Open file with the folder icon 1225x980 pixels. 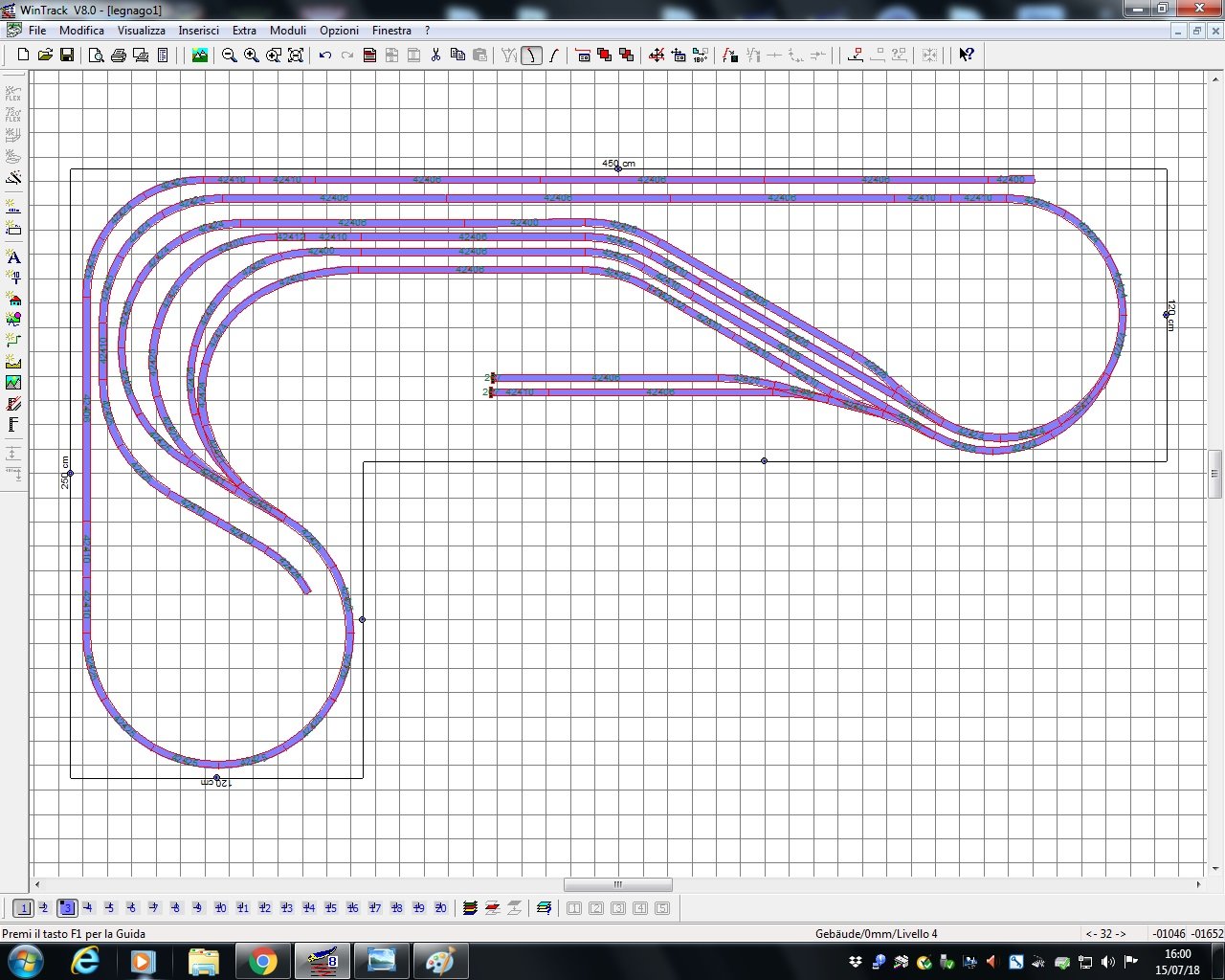pos(45,56)
